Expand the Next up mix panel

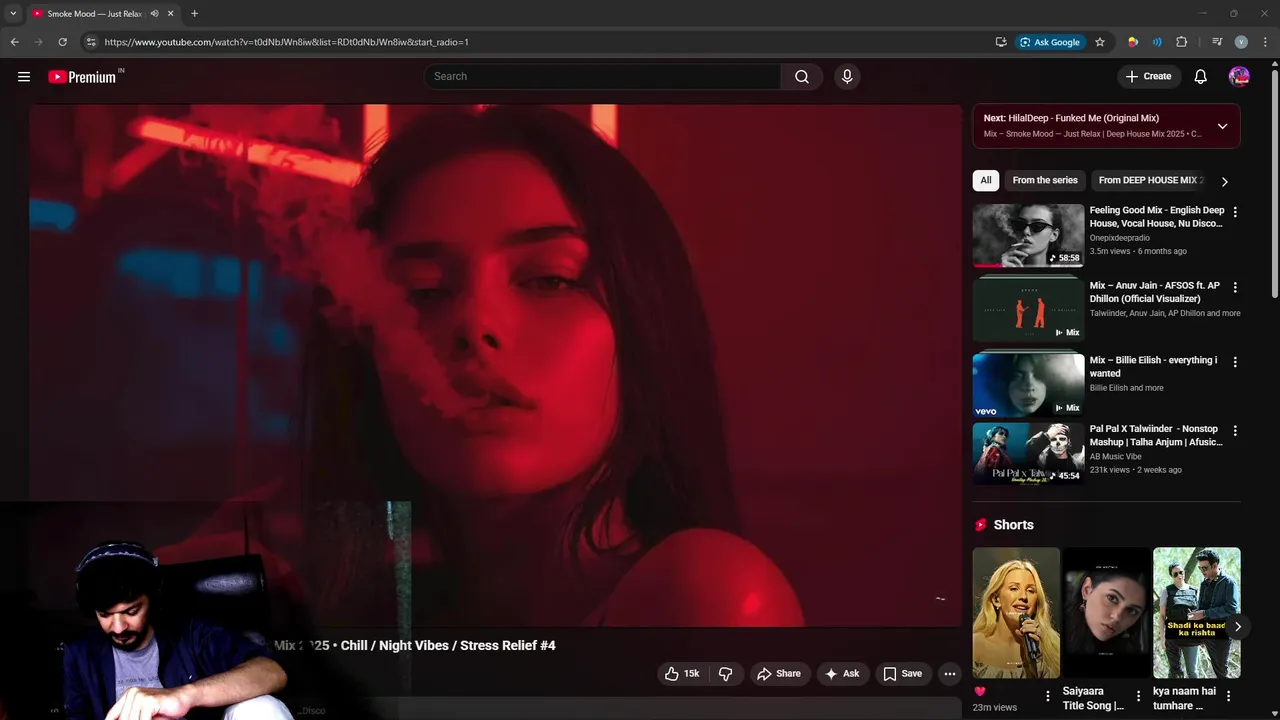[1222, 126]
